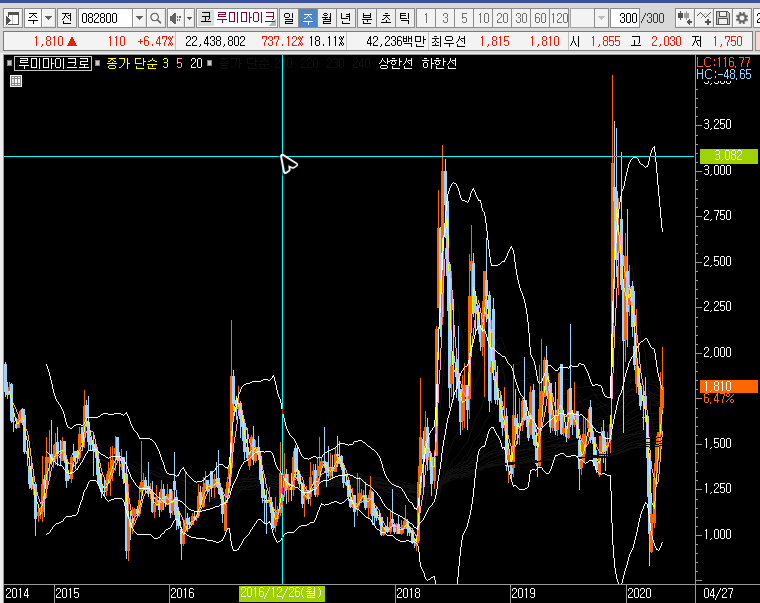Click the 전 button
This screenshot has height=603, width=760.
(66, 18)
